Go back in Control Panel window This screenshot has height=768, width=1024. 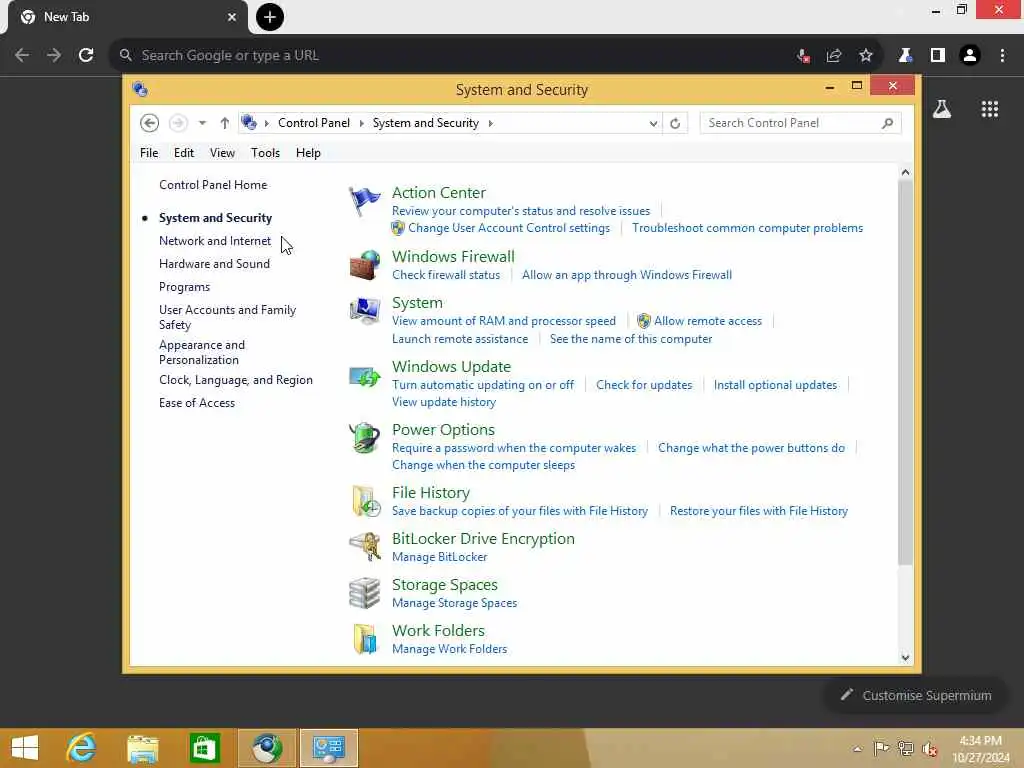tap(150, 123)
